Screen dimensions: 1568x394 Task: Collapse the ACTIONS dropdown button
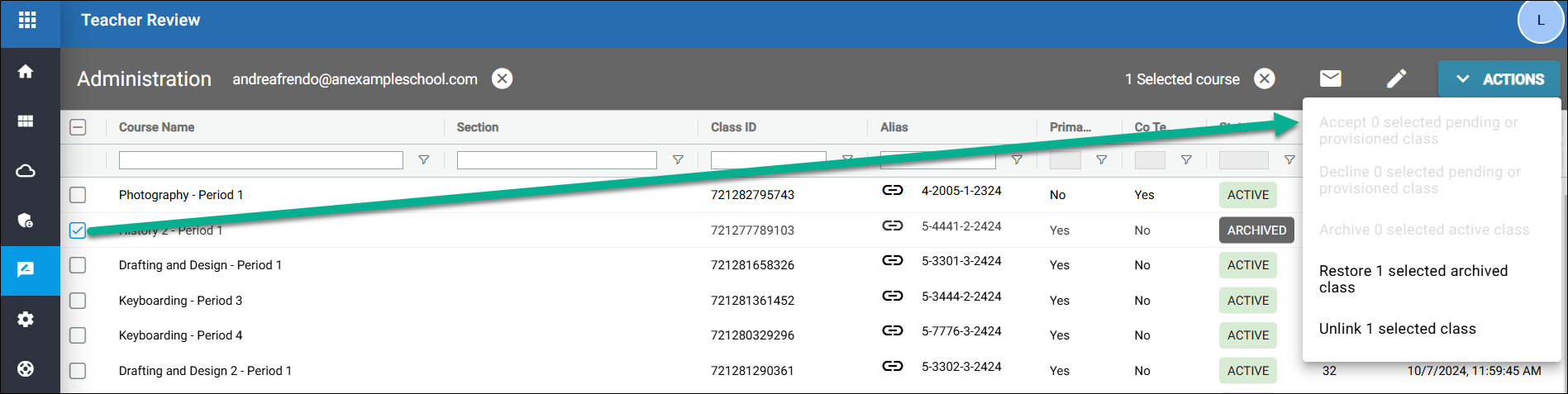click(x=1499, y=79)
